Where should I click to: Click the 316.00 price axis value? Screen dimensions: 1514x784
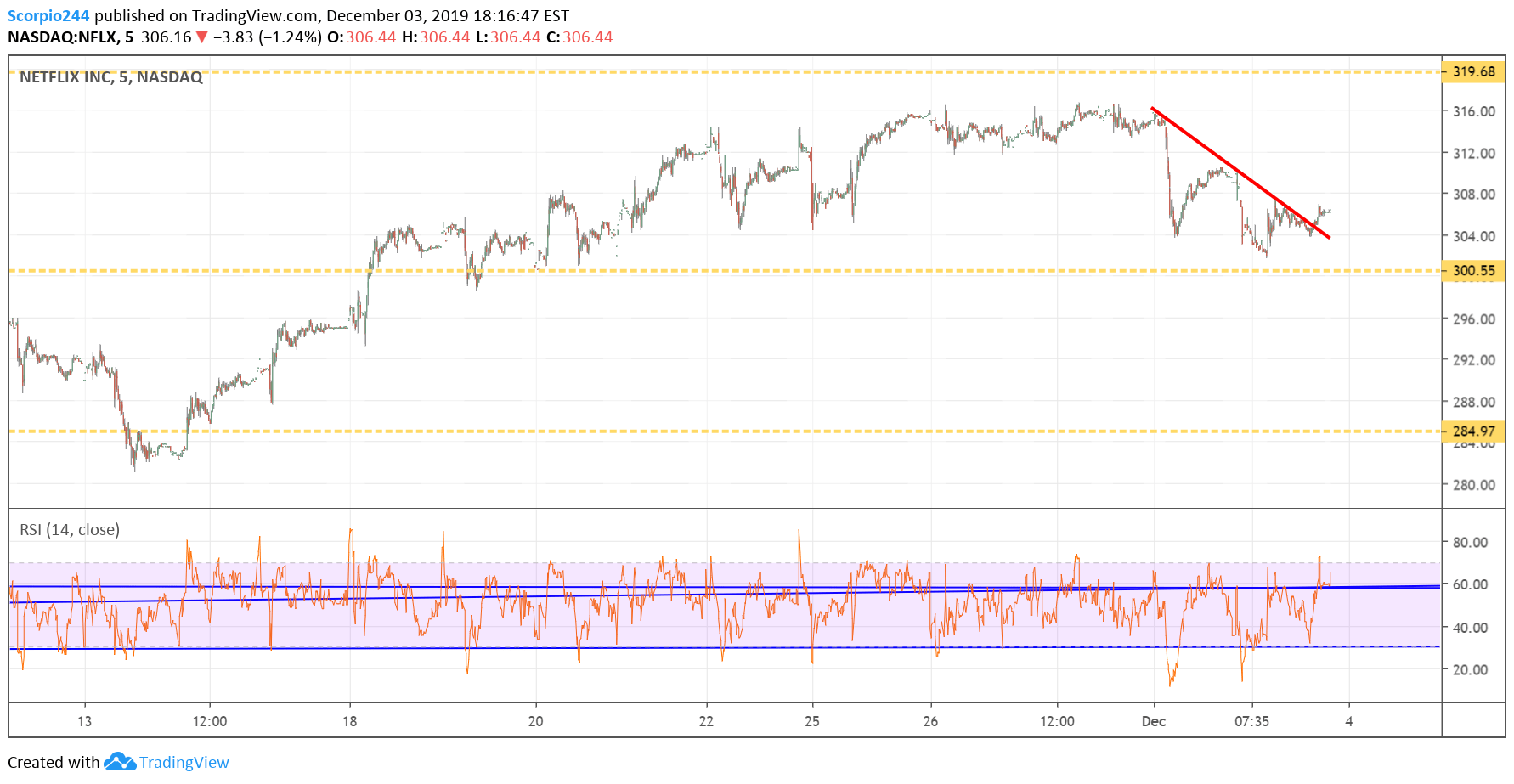(x=1474, y=111)
